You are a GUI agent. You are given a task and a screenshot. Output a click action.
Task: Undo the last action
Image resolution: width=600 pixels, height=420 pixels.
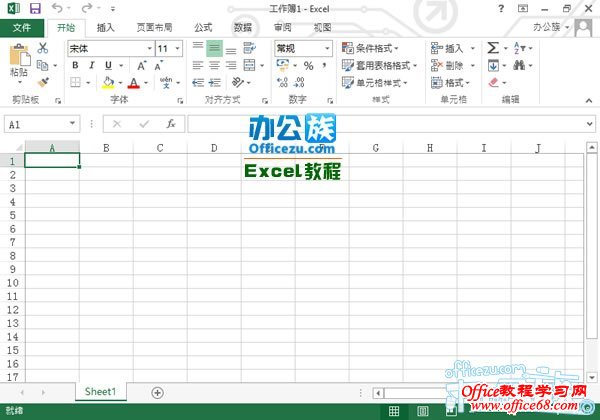coord(57,8)
